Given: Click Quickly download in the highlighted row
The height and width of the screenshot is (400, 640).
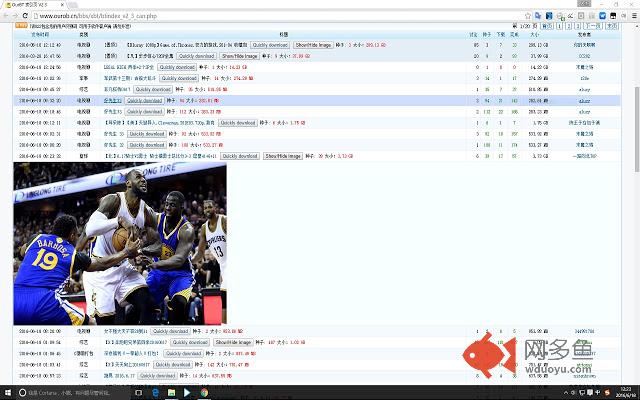Looking at the screenshot, I should tap(144, 100).
